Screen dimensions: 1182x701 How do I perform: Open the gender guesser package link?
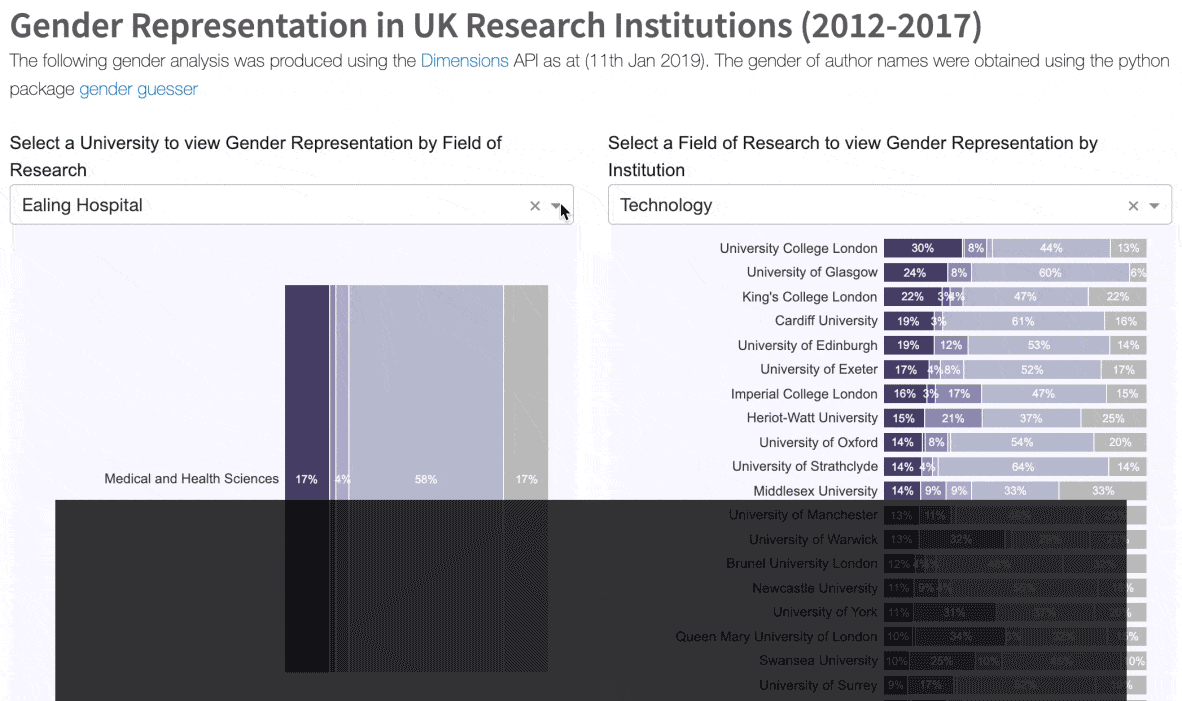pos(138,89)
